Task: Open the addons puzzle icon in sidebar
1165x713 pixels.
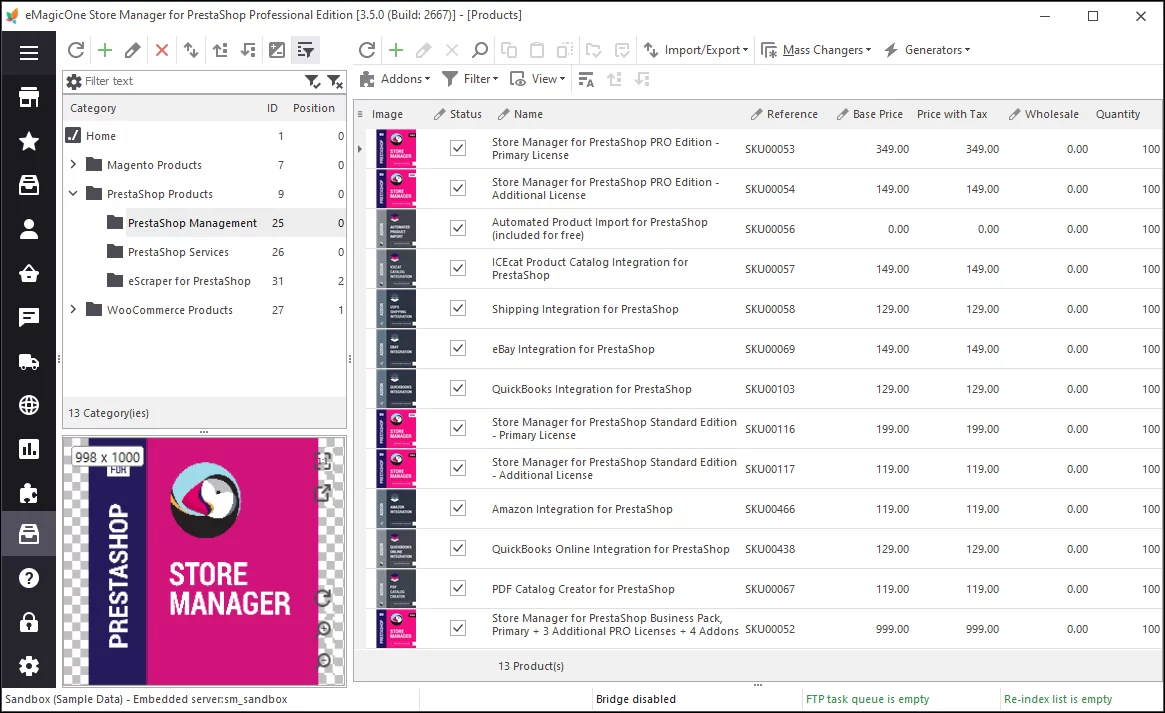Action: tap(28, 493)
